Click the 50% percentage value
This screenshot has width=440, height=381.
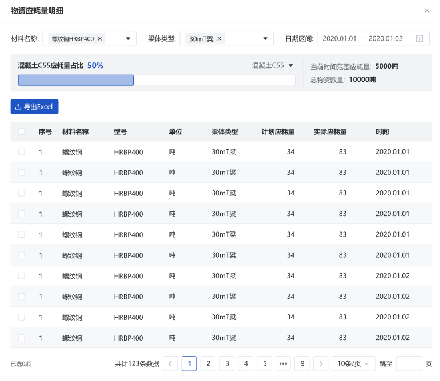[95, 65]
